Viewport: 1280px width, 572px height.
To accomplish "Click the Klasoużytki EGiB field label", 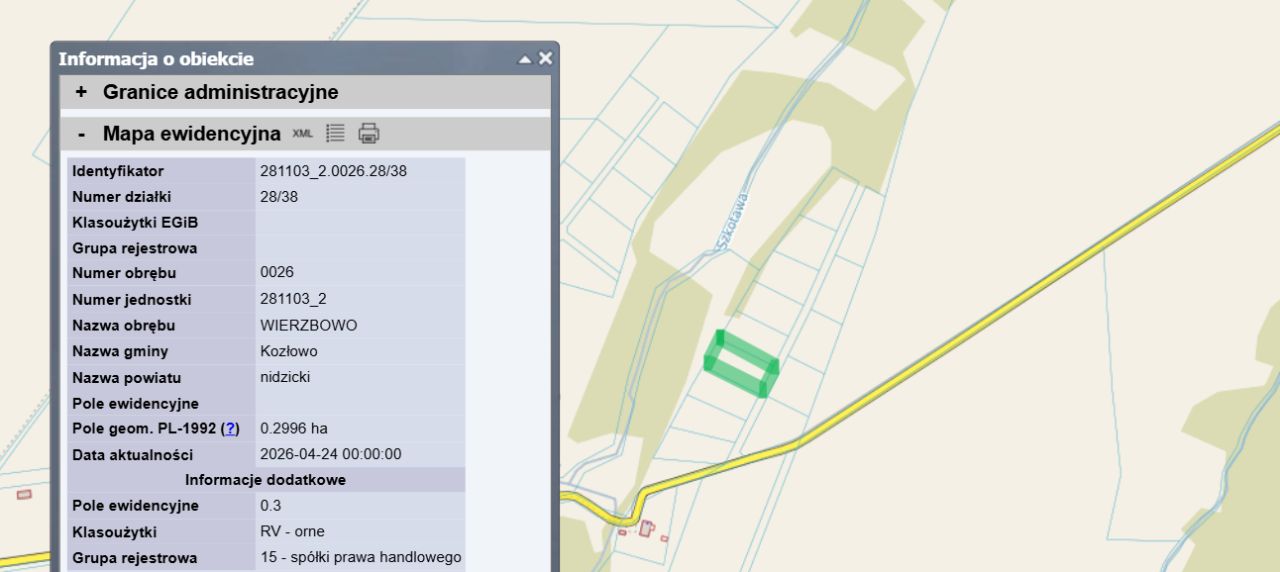I will click(x=135, y=222).
